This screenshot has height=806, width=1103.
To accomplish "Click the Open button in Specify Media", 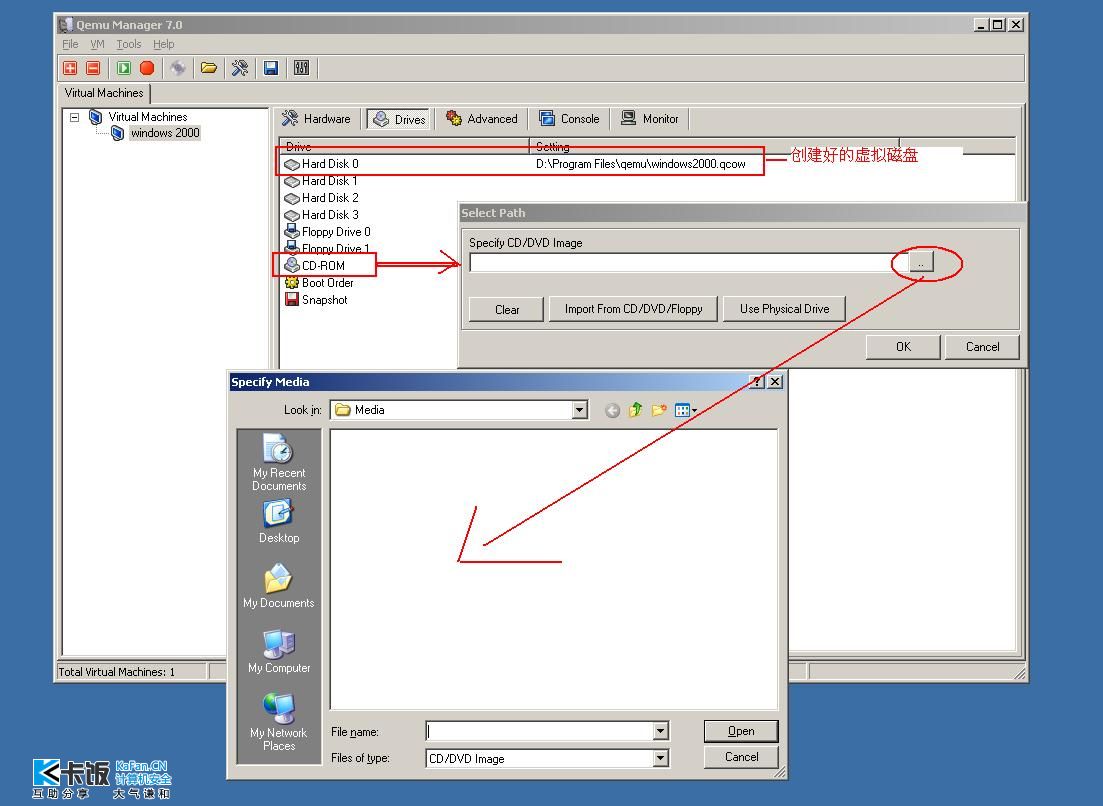I will [741, 731].
